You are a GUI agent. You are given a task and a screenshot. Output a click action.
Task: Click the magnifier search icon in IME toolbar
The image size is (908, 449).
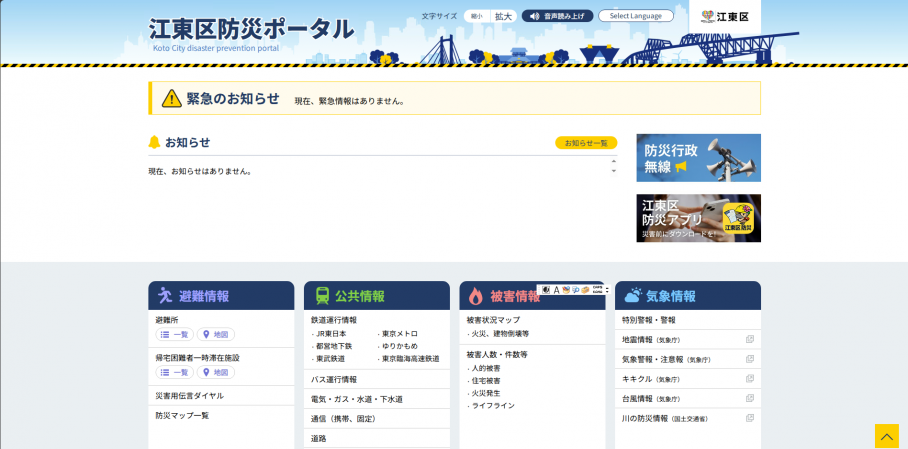point(576,290)
